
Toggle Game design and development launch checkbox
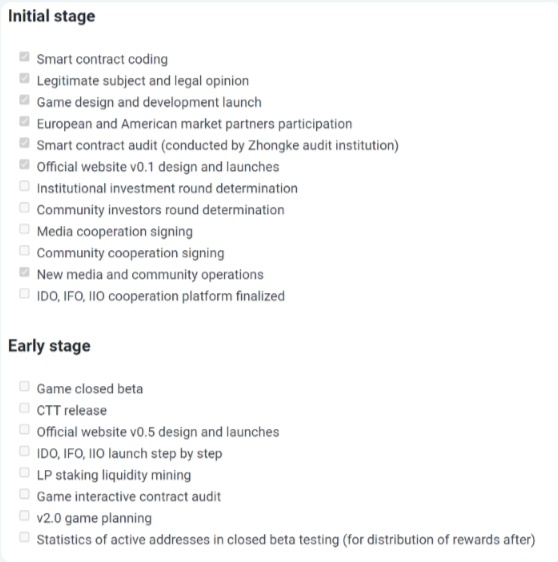(x=24, y=100)
